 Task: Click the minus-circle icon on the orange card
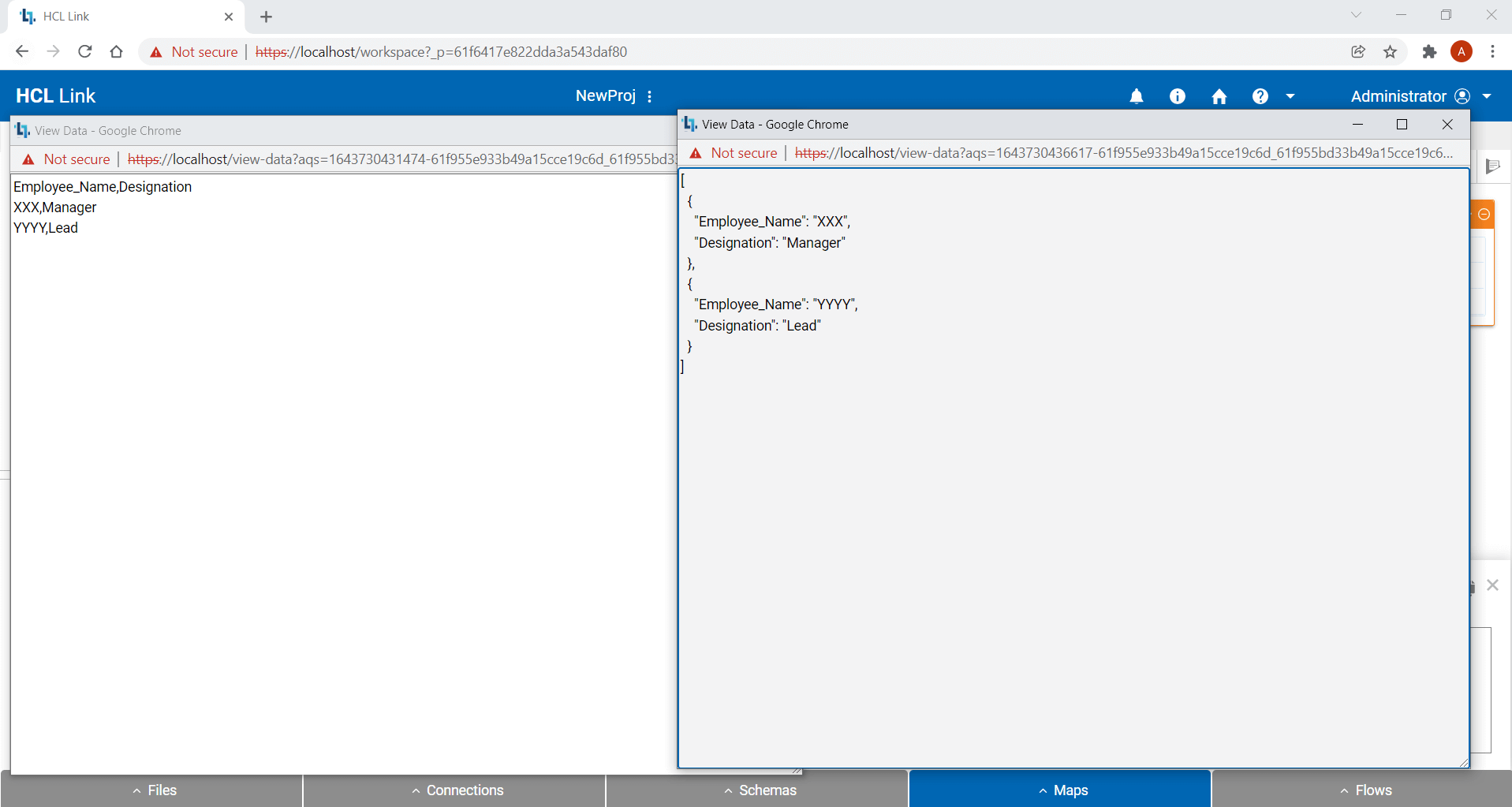(1484, 214)
